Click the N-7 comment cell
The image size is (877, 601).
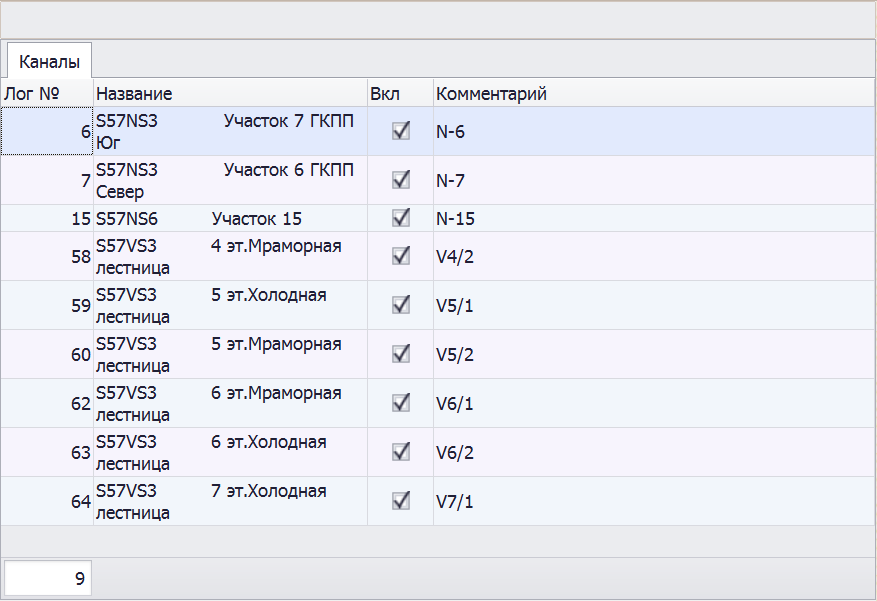[650, 181]
